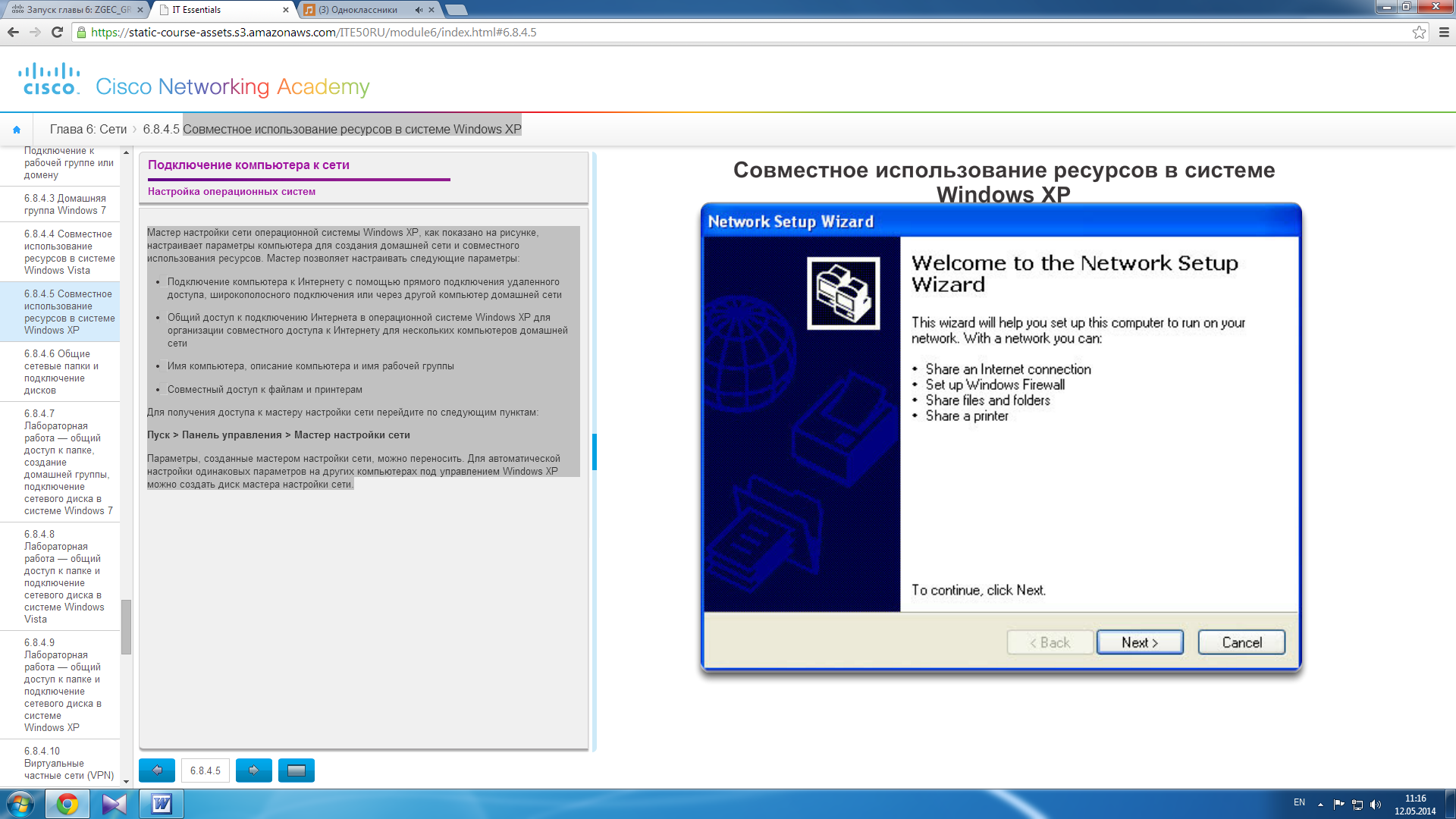Show hidden tray icons
Image resolution: width=1456 pixels, height=819 pixels.
[x=1320, y=805]
